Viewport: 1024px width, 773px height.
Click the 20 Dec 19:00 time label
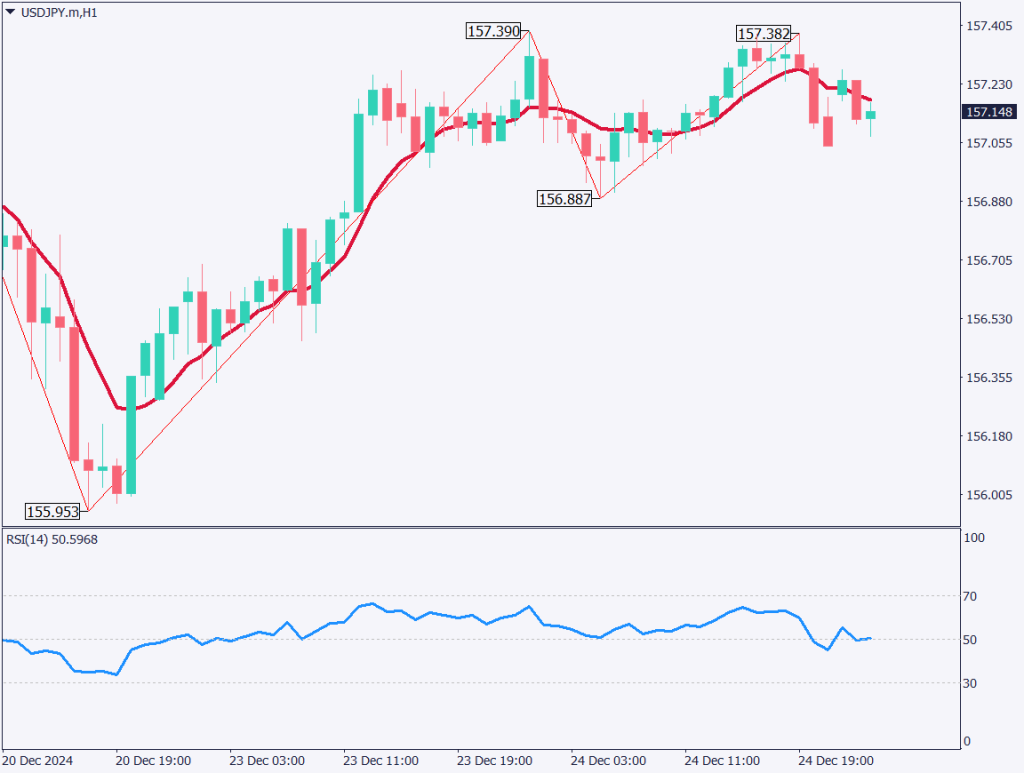pyautogui.click(x=152, y=760)
